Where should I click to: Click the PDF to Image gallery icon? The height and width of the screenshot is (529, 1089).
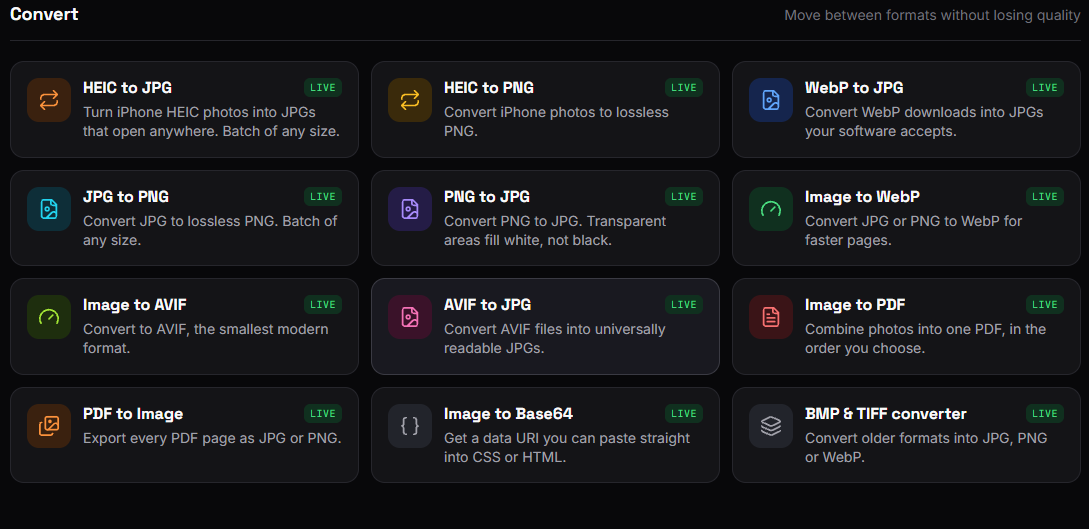point(49,426)
